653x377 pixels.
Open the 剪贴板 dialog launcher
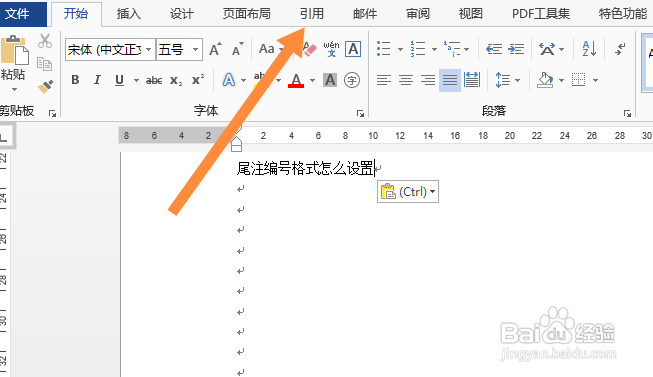coord(52,113)
